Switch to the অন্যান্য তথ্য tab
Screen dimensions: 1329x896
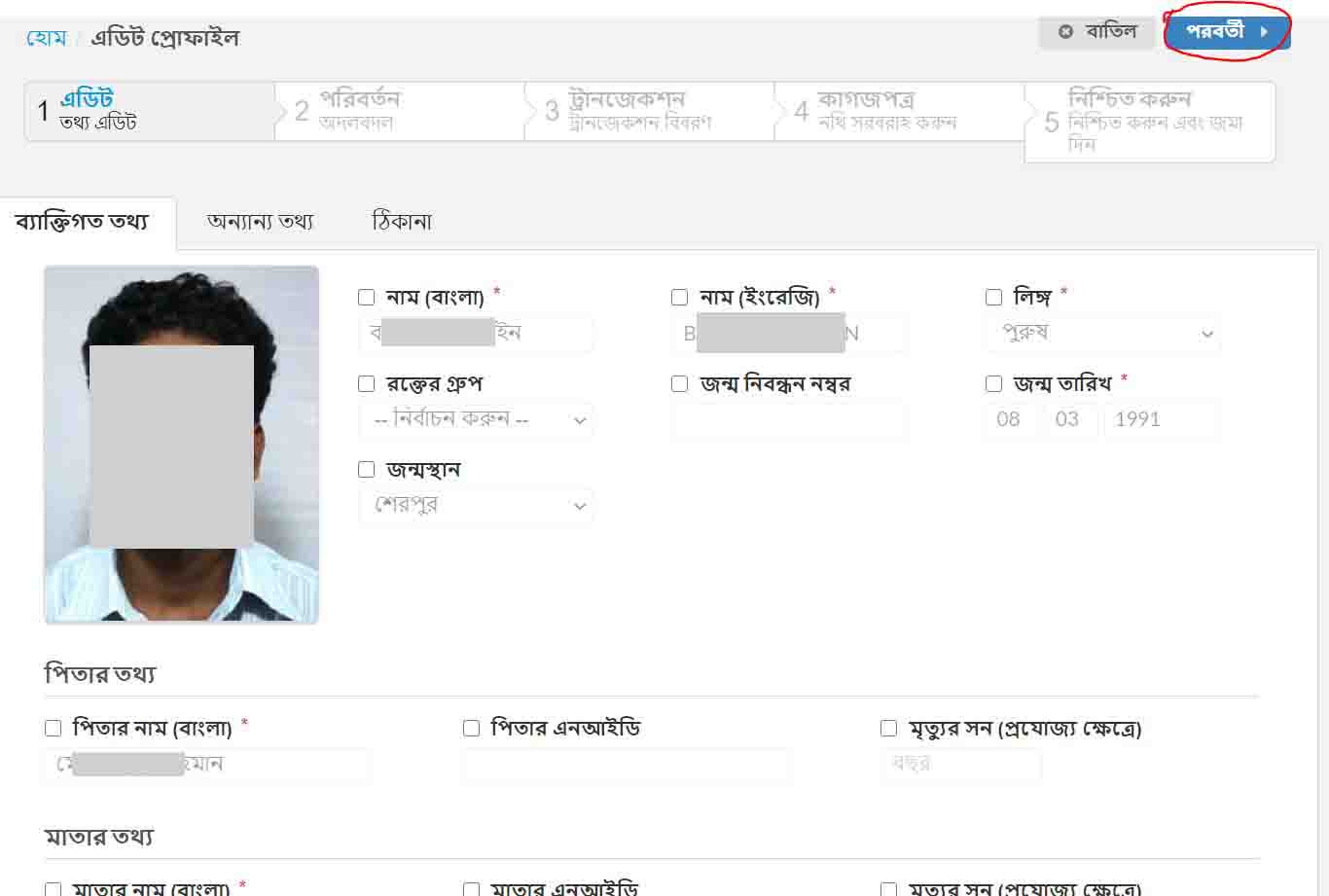click(260, 221)
